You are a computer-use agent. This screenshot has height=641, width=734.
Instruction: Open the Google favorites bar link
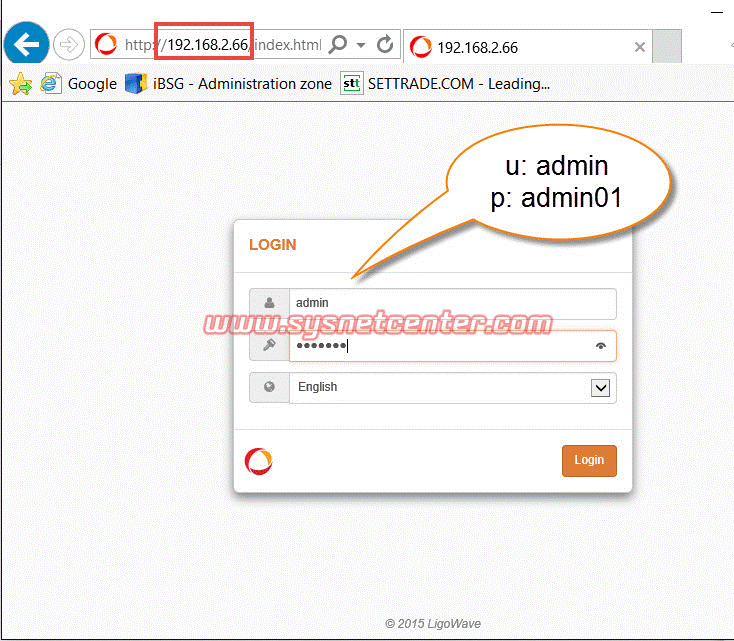79,84
